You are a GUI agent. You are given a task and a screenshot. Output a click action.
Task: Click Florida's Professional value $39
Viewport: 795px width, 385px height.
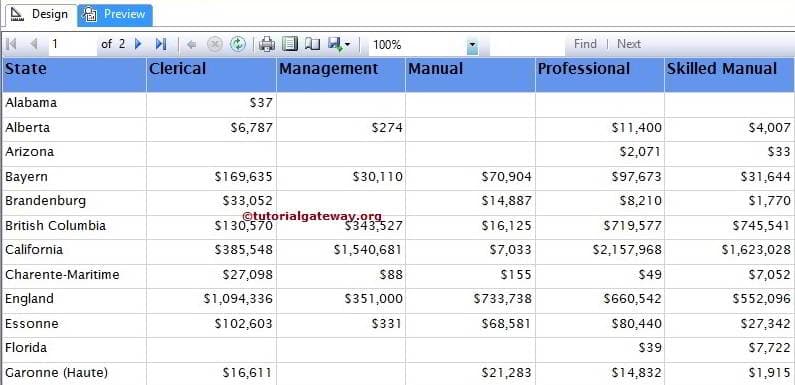650,348
